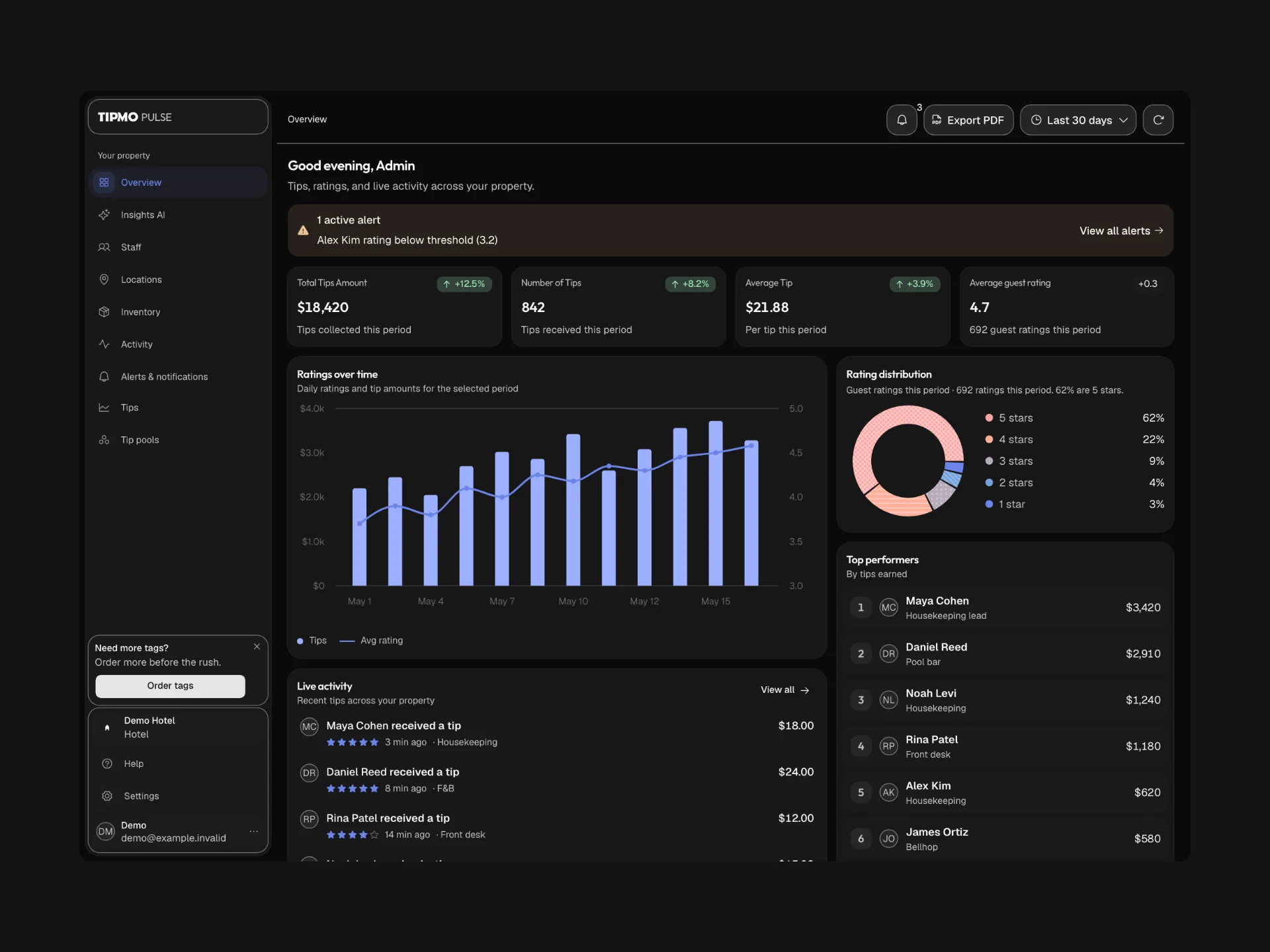This screenshot has width=1270, height=952.
Task: Click the Activity pulse icon
Action: point(104,344)
